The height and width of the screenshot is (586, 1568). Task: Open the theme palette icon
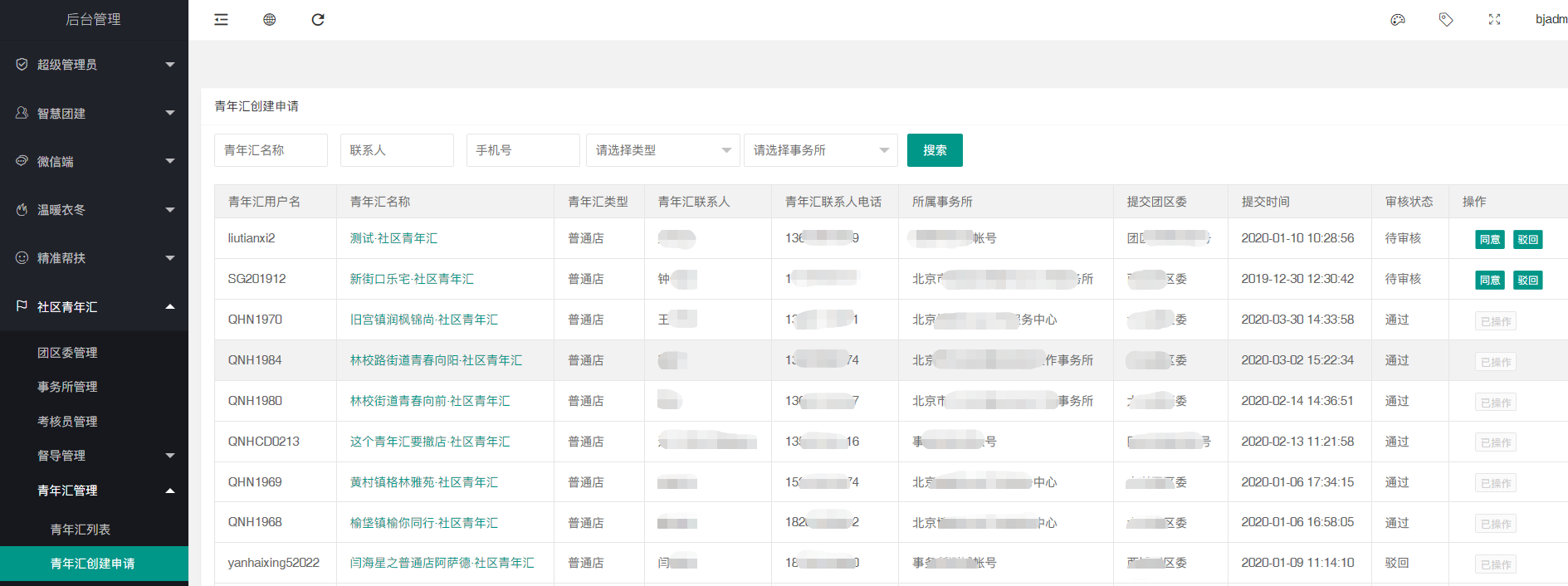[1398, 20]
